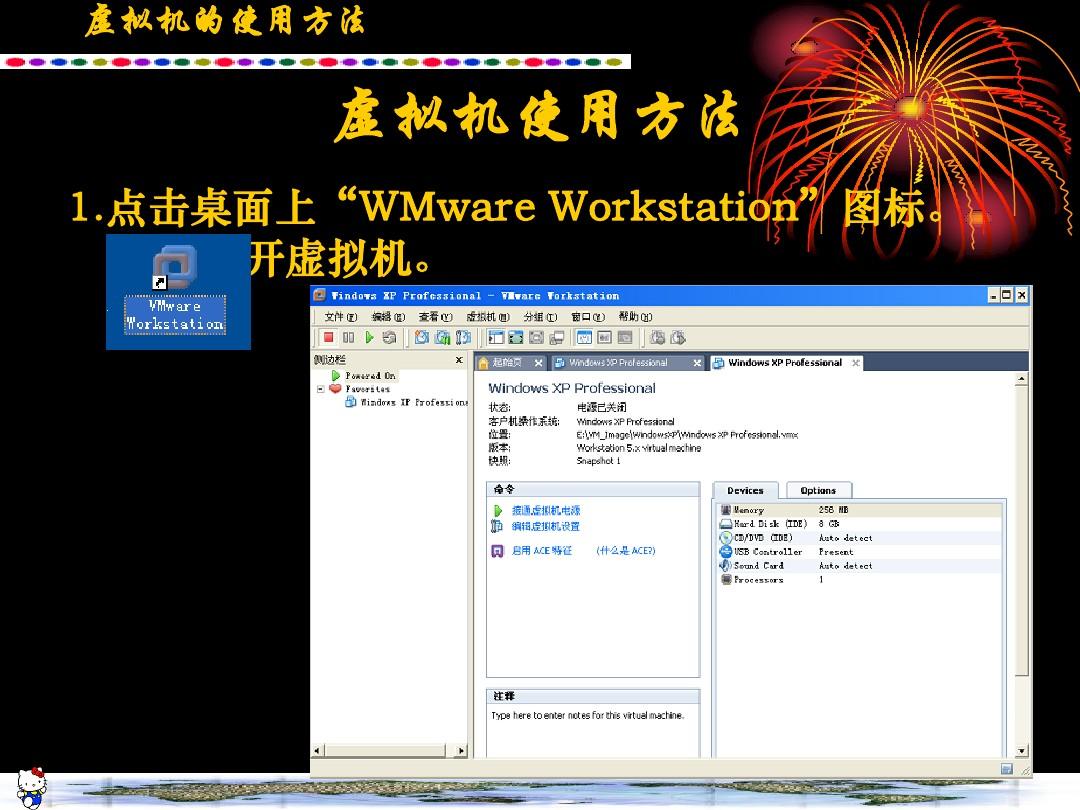Click the overlapping-monitors toolbar icon
Viewport: 1080px width, 810px height.
556,338
